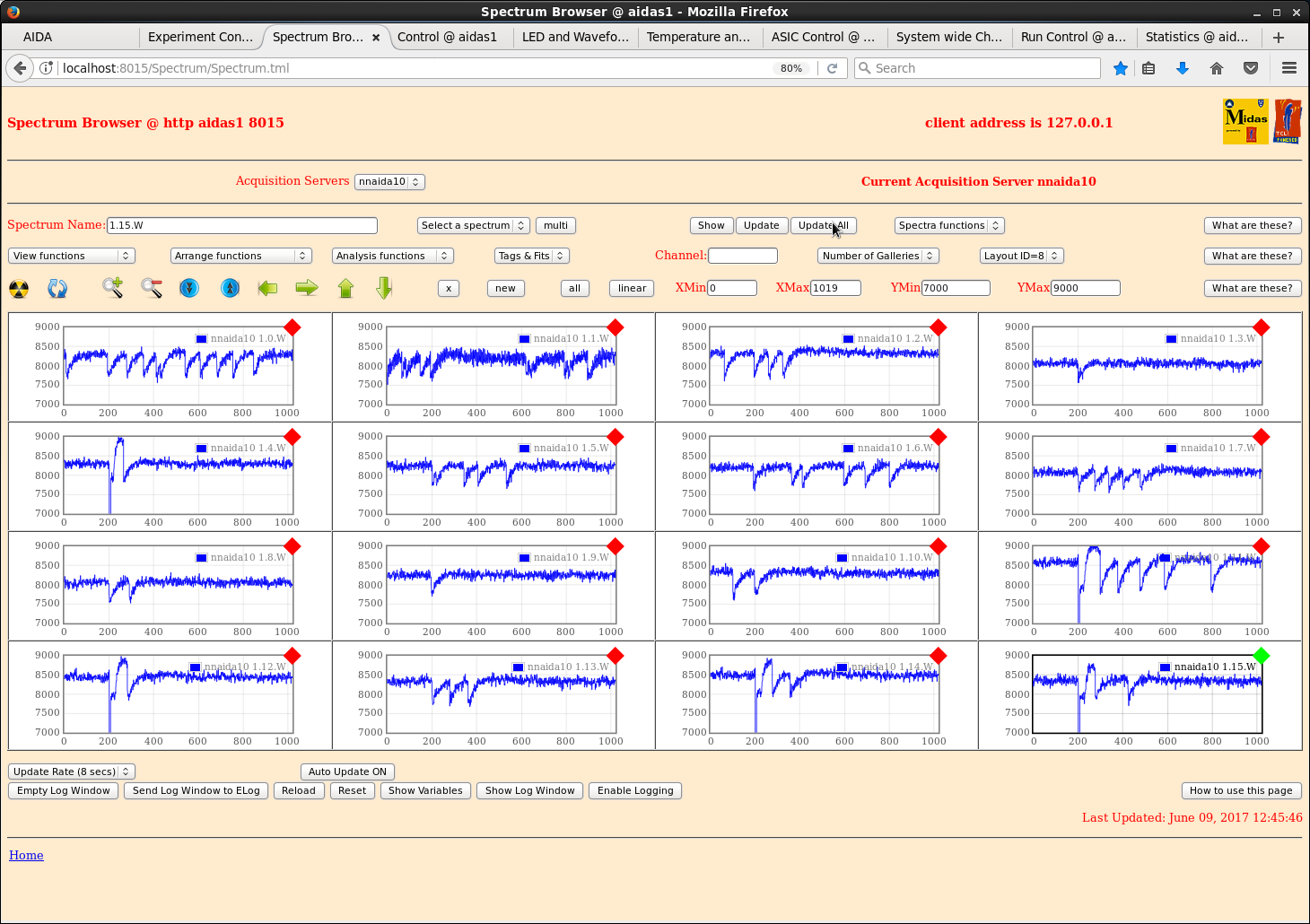The width and height of the screenshot is (1310, 924).
Task: Open the browser bookmarks list icon
Action: [x=1148, y=68]
